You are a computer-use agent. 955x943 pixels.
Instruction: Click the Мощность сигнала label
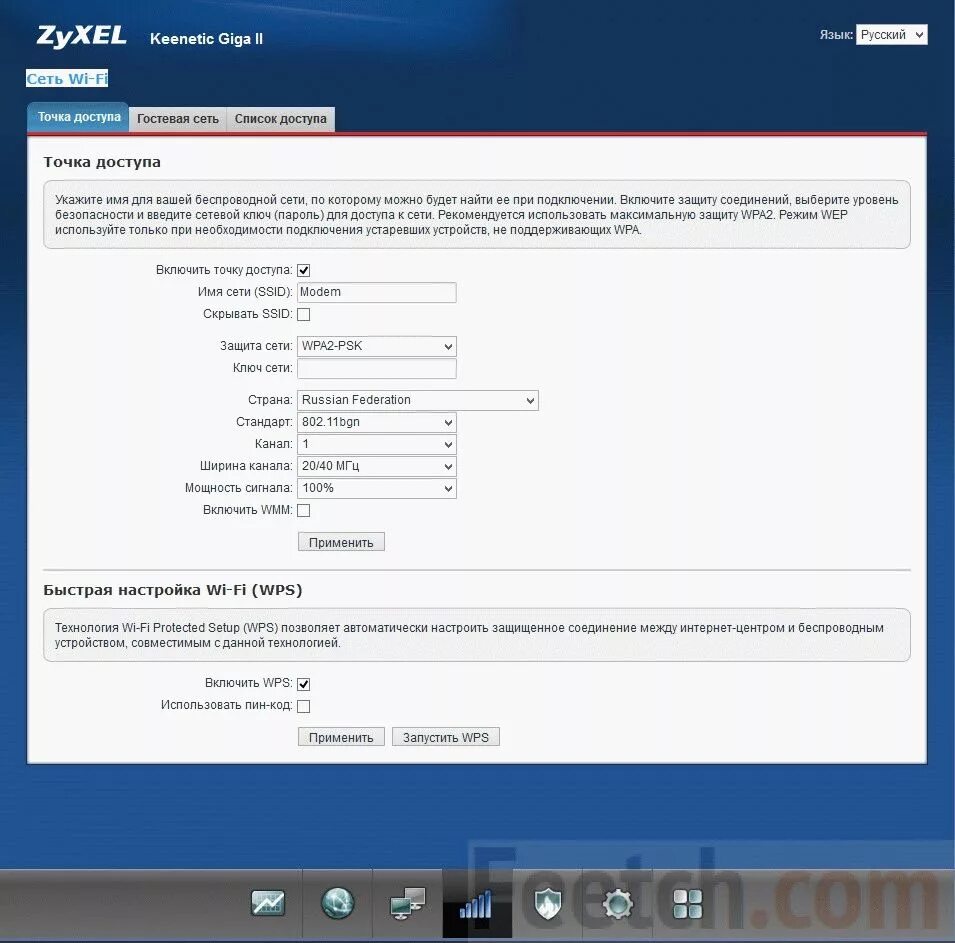click(239, 488)
